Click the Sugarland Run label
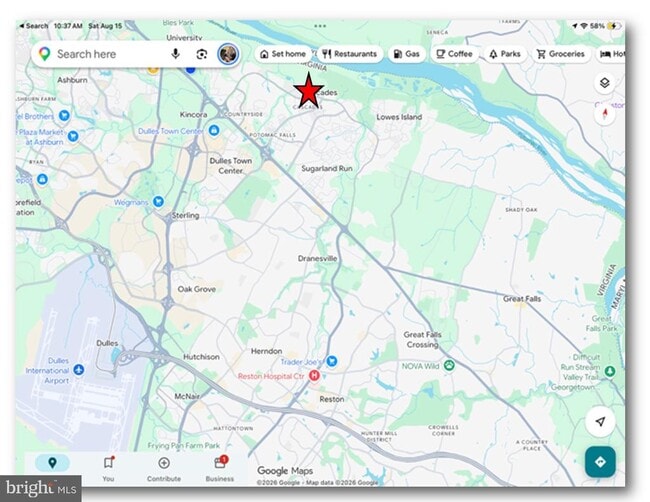The image size is (650, 502). pos(327,168)
